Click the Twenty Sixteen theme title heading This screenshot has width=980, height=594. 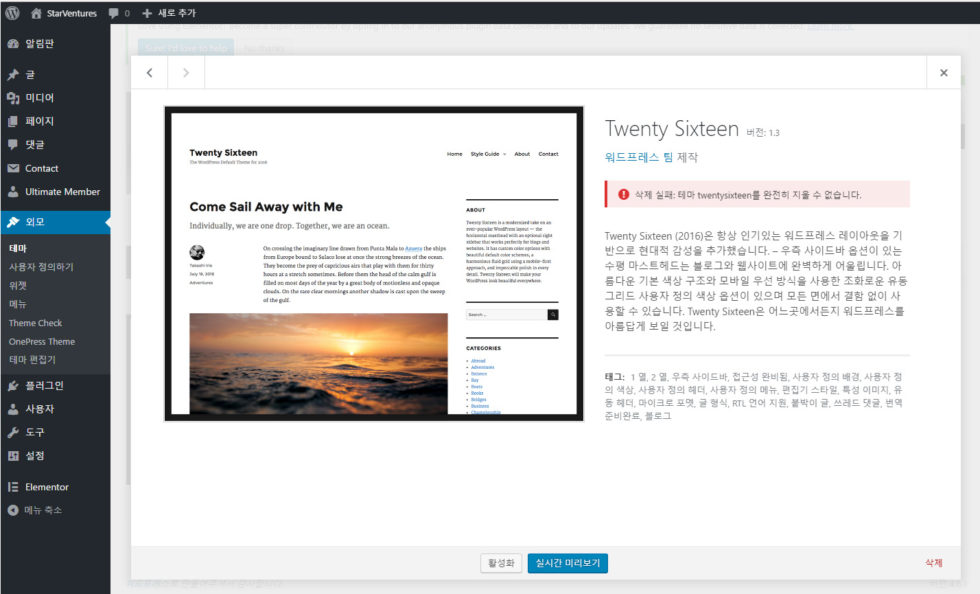click(x=672, y=128)
